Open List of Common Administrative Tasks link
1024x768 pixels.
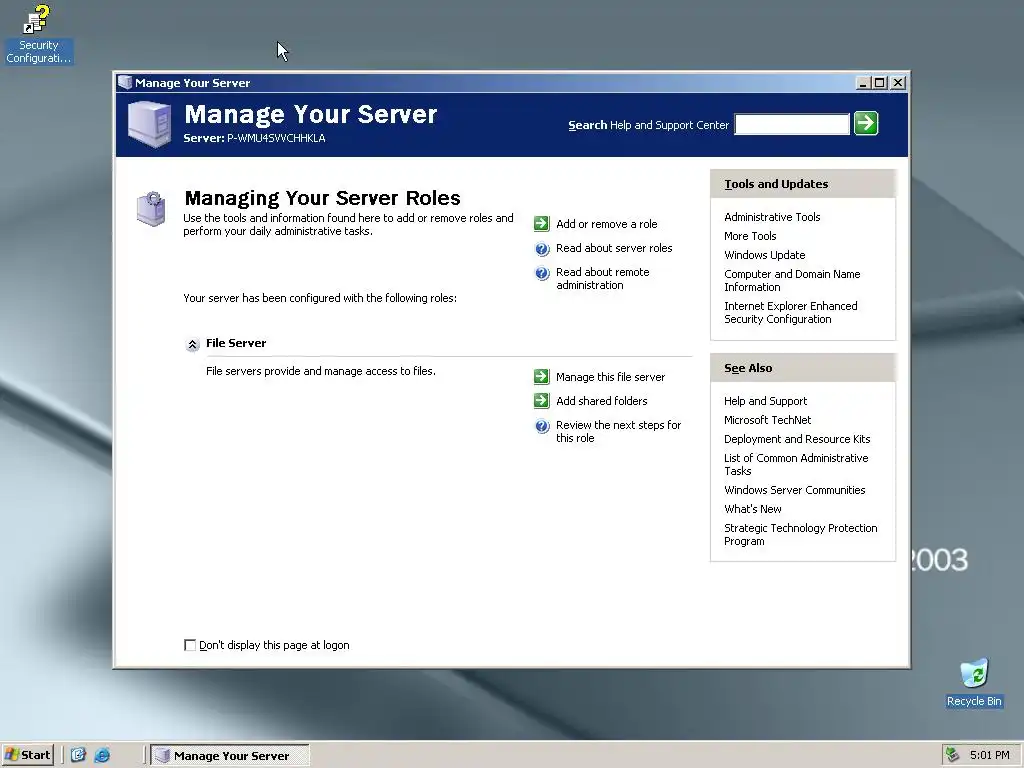click(x=796, y=464)
